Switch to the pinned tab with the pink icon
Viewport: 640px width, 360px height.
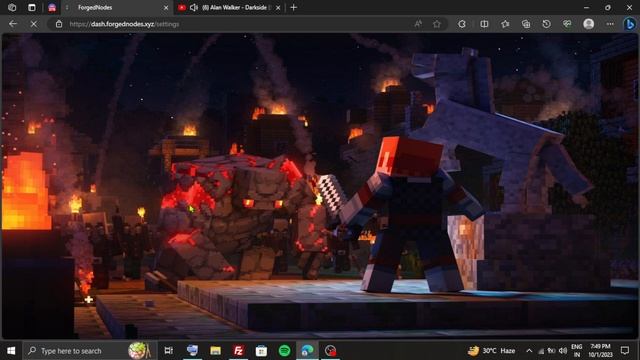52,7
